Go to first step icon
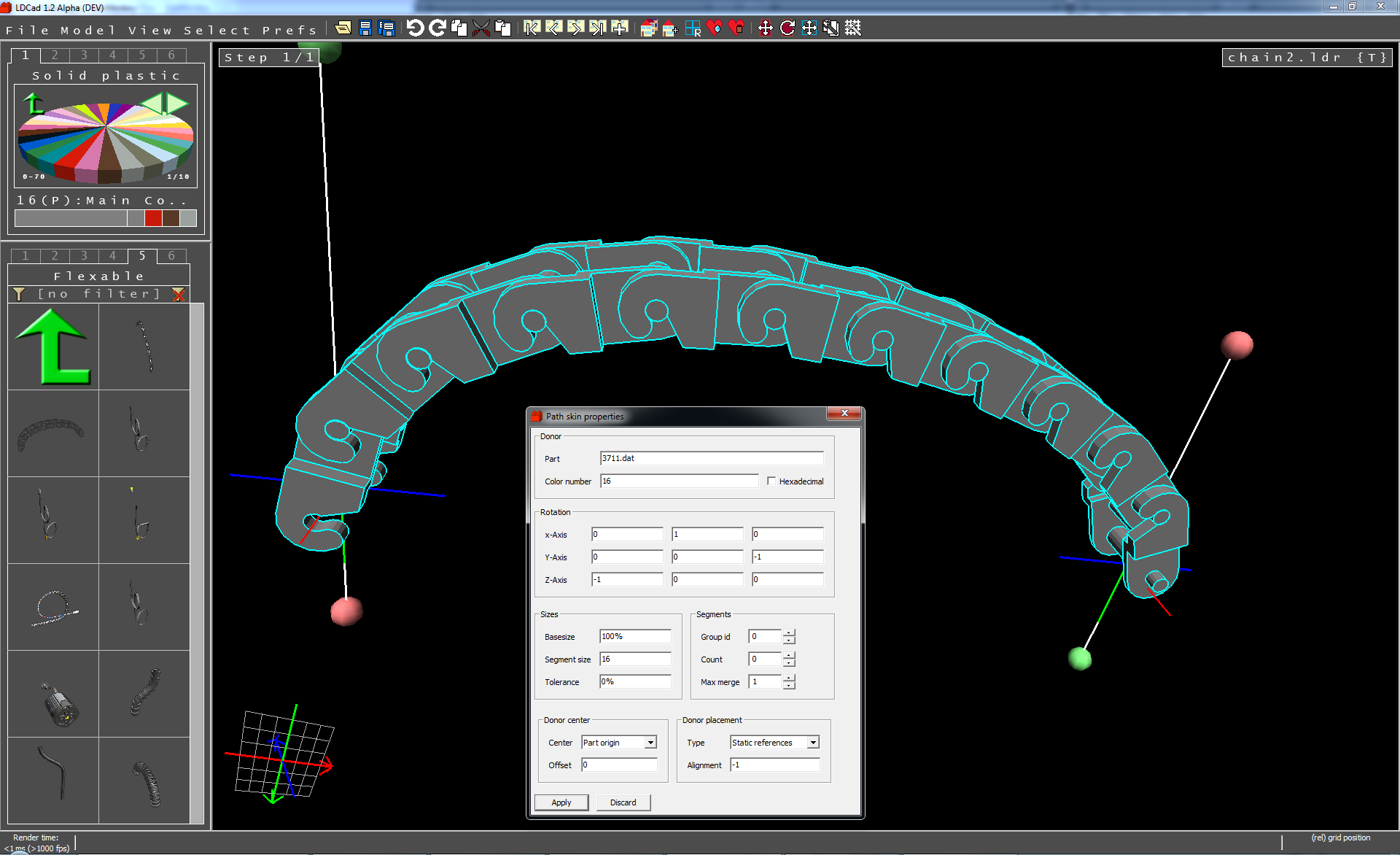This screenshot has width=1400, height=855. [532, 28]
